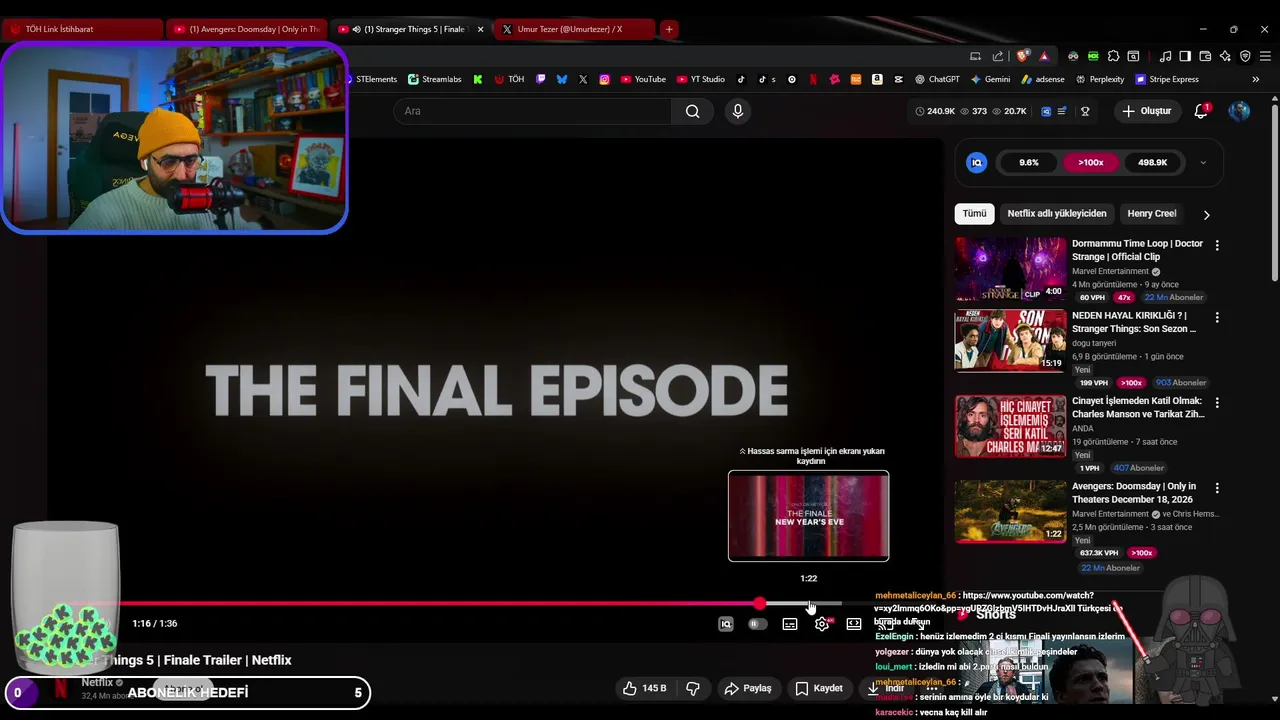Open options menu for Cinayet İşlemeden Katil Olmak video
Image resolution: width=1280 pixels, height=720 pixels.
(1217, 402)
